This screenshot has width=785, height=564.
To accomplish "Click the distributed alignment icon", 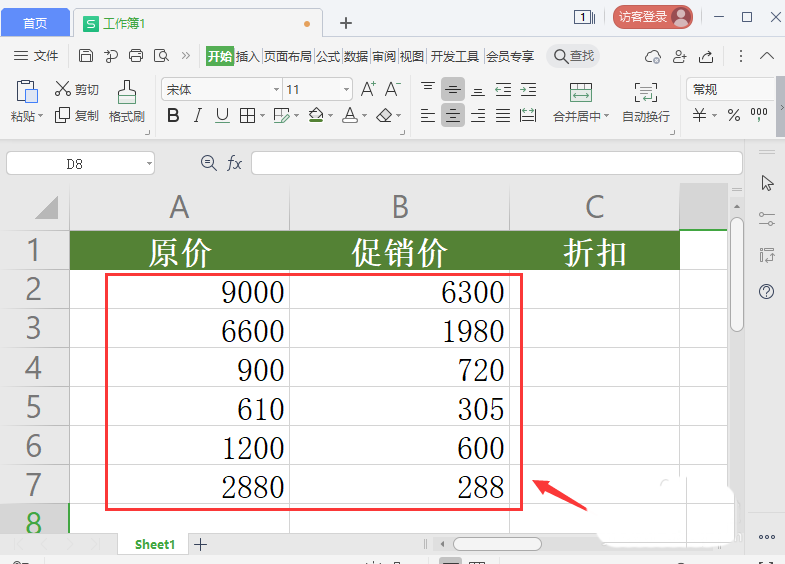I will [x=528, y=116].
